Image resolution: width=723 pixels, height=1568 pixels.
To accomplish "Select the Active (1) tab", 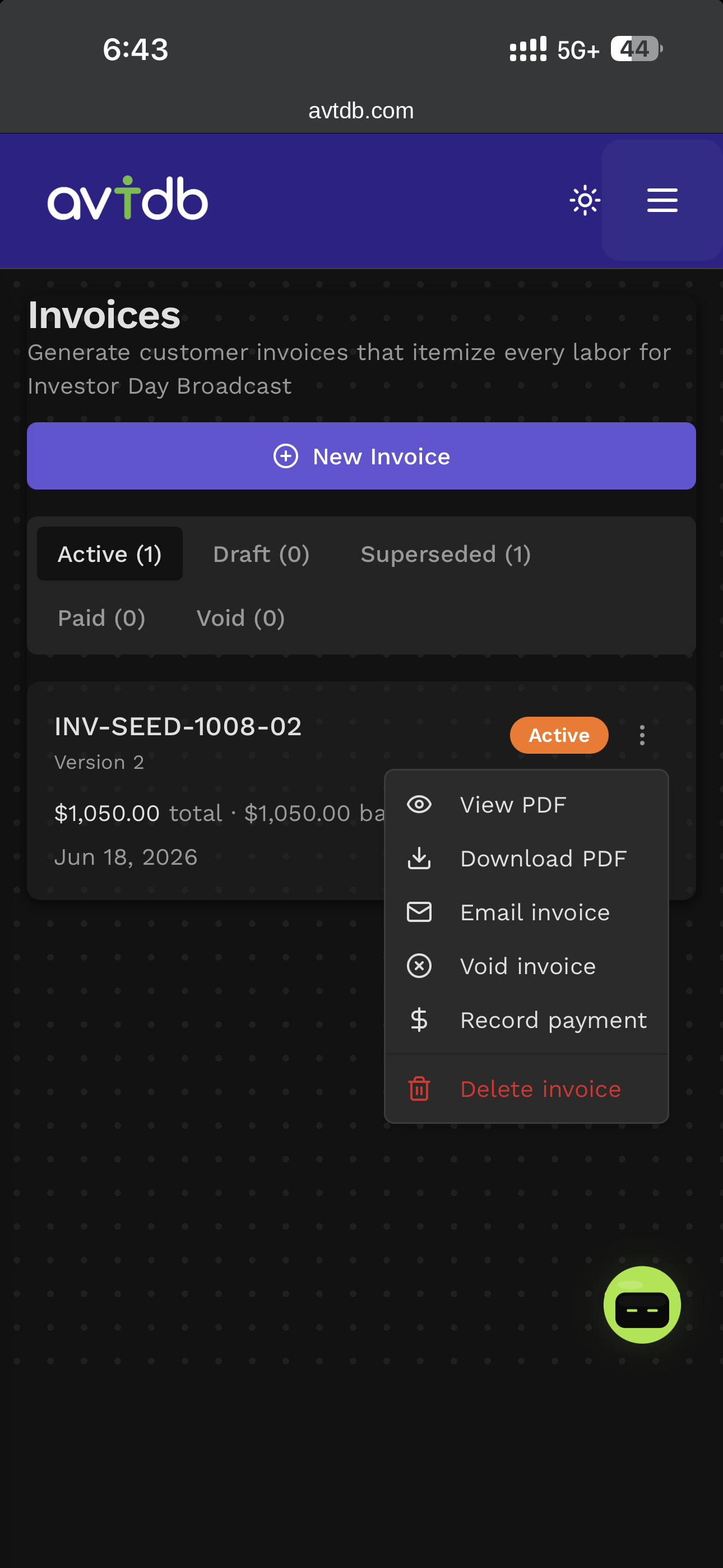I will point(109,554).
